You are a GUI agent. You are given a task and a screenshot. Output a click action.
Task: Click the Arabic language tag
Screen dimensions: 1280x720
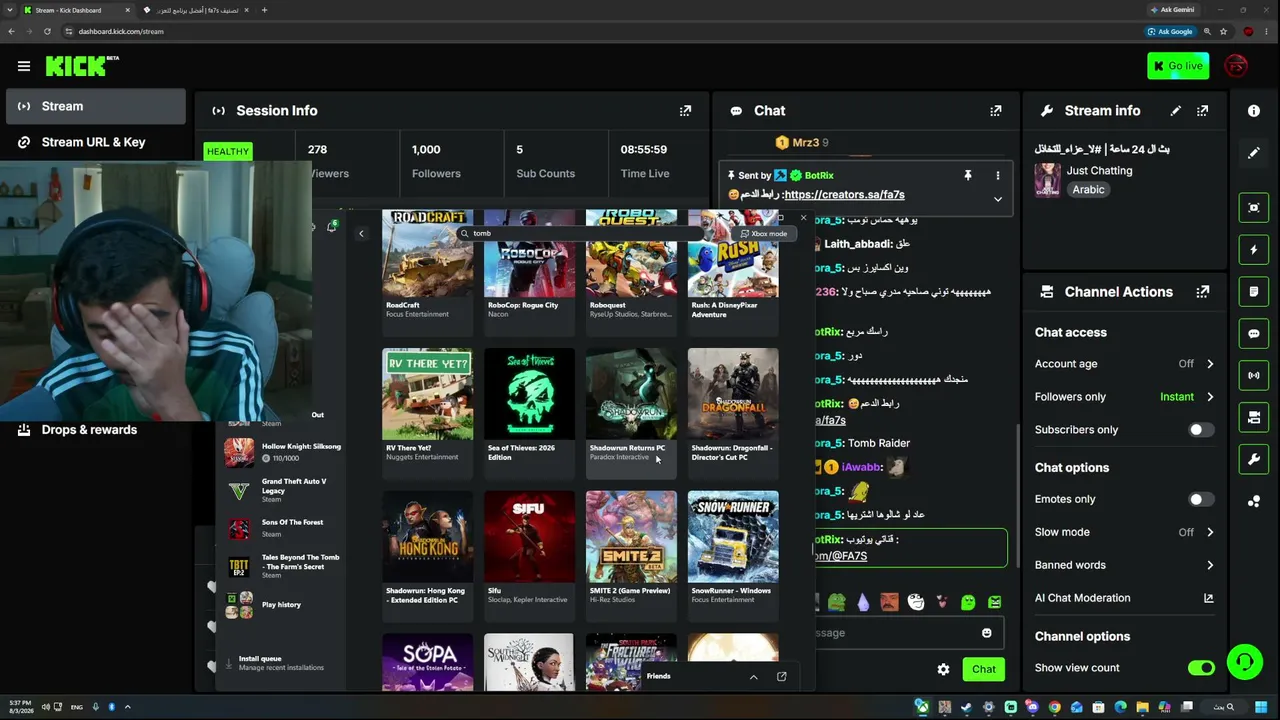[x=1088, y=190]
